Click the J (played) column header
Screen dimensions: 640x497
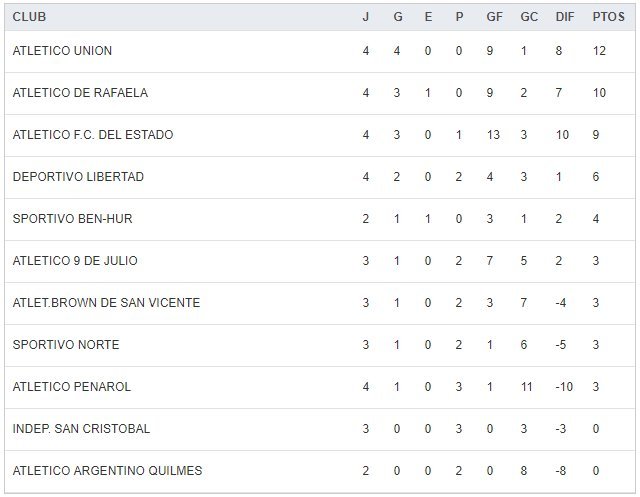tap(366, 17)
